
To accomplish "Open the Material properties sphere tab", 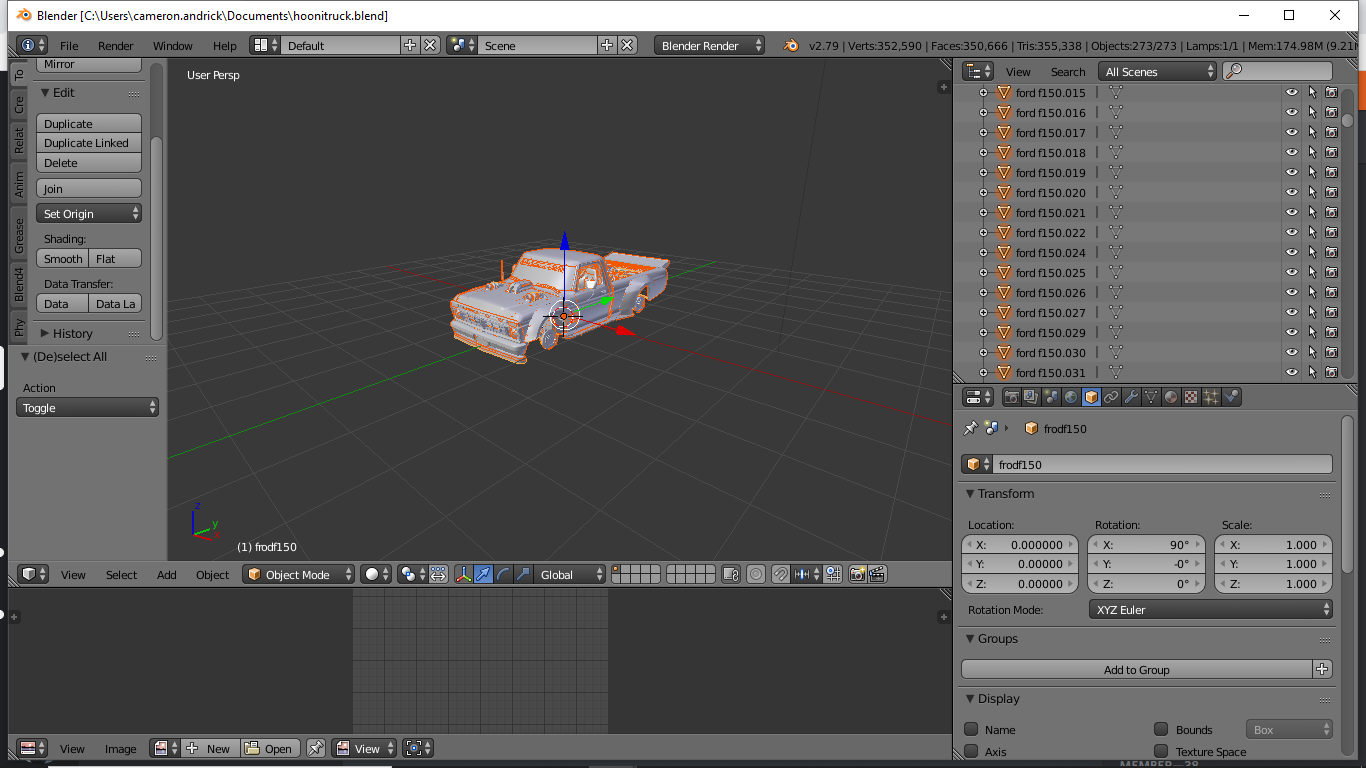I will pos(1171,397).
